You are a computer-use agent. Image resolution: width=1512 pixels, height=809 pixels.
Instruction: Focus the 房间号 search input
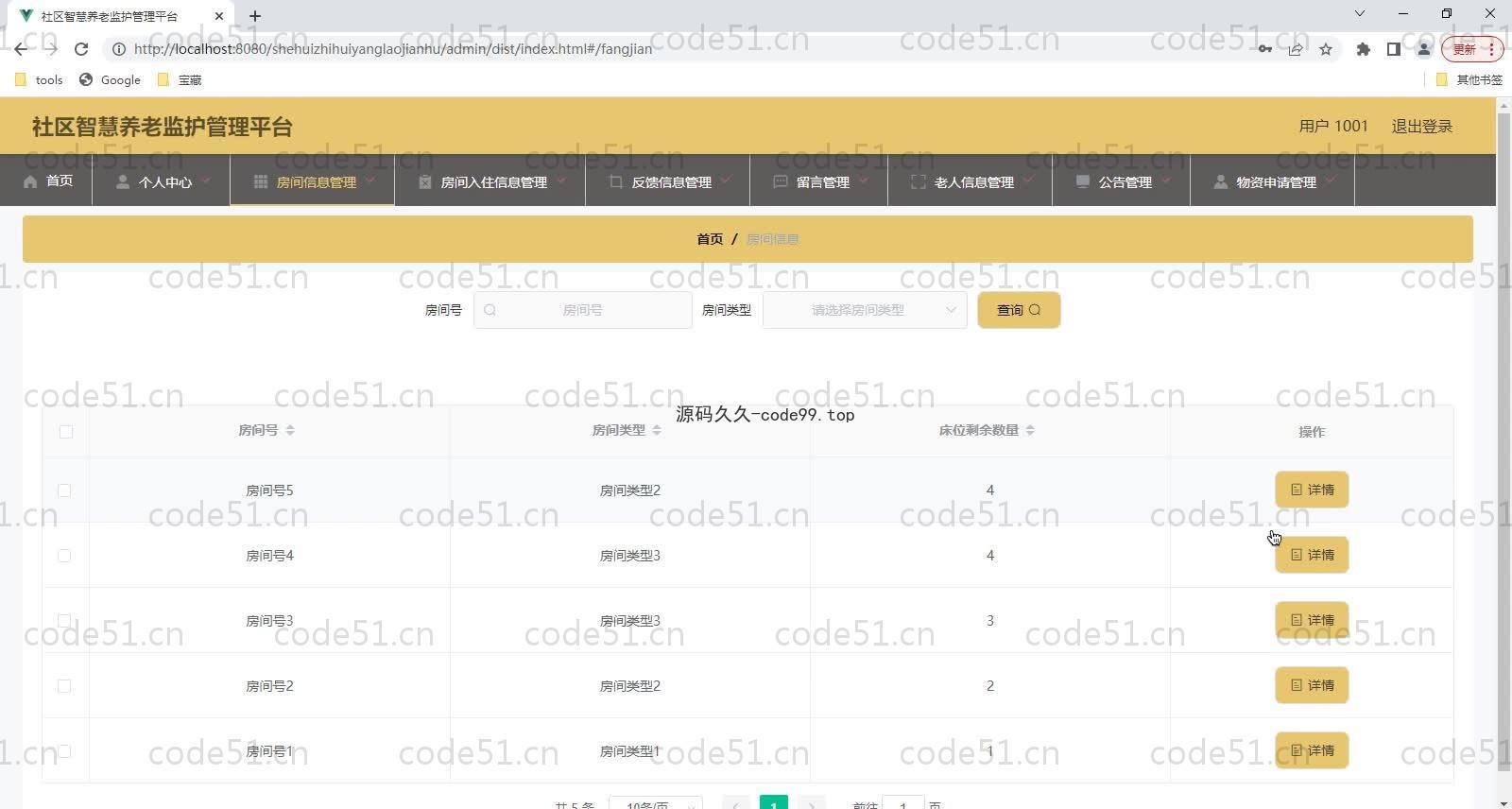[583, 310]
